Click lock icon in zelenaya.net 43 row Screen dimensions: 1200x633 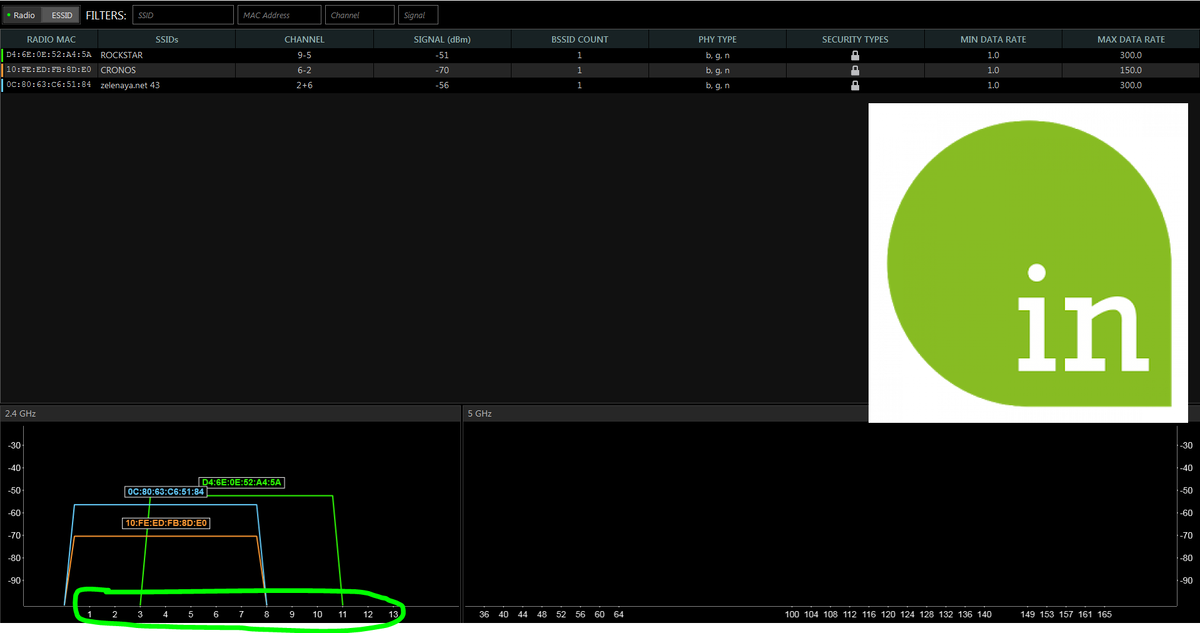[855, 85]
